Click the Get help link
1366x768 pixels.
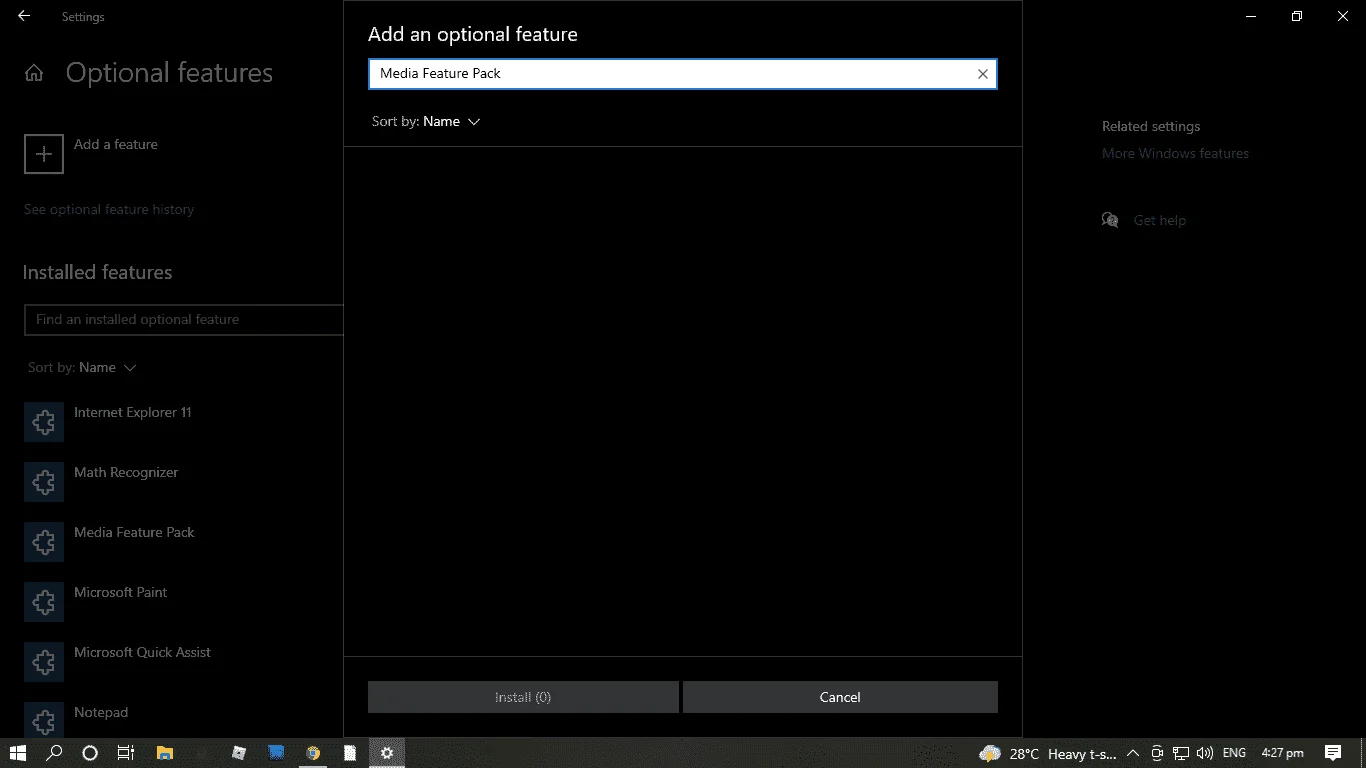1159,220
